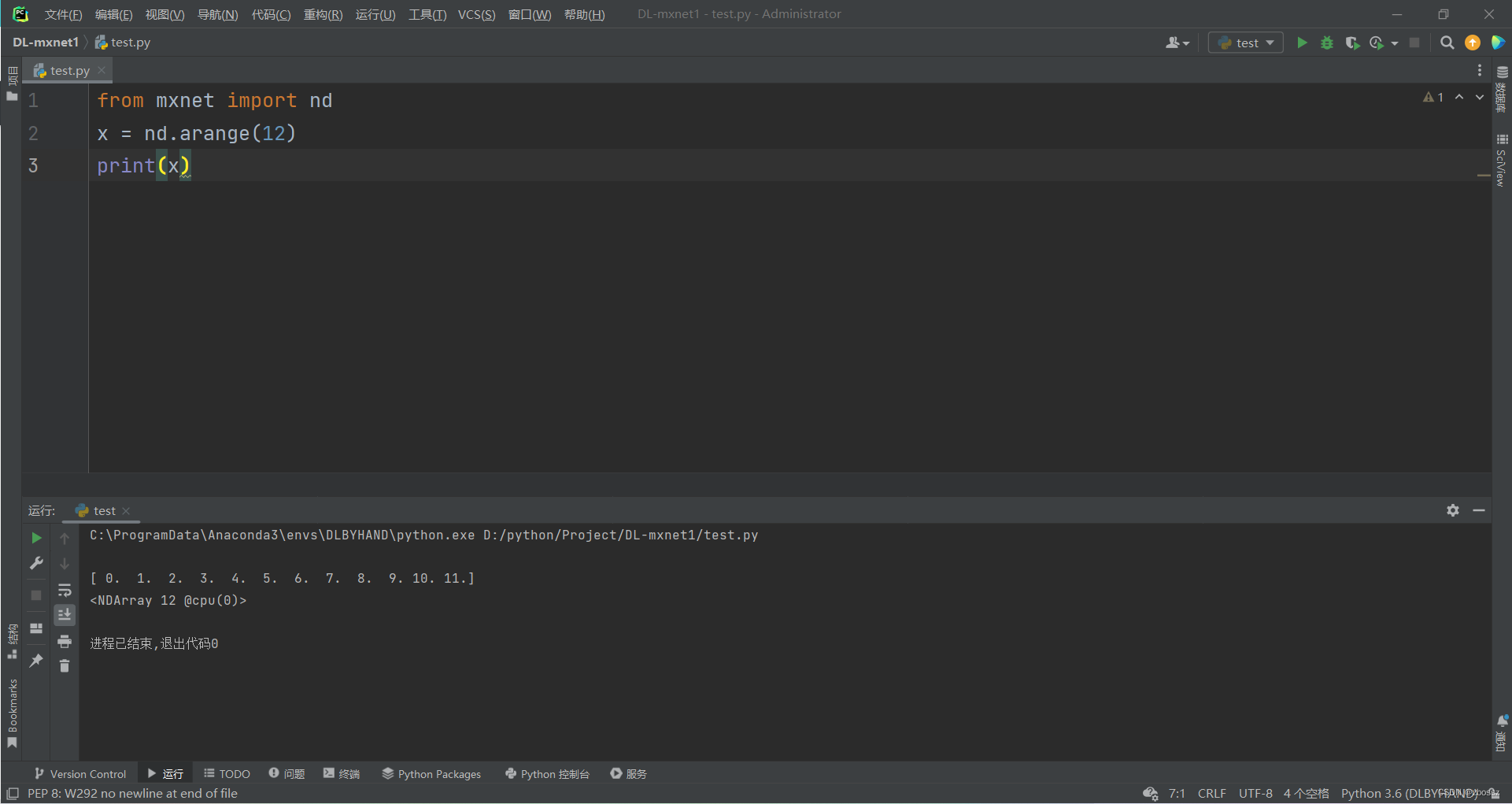Open the cloud help settings status icon
Viewport: 1512px width, 804px height.
tap(1150, 794)
